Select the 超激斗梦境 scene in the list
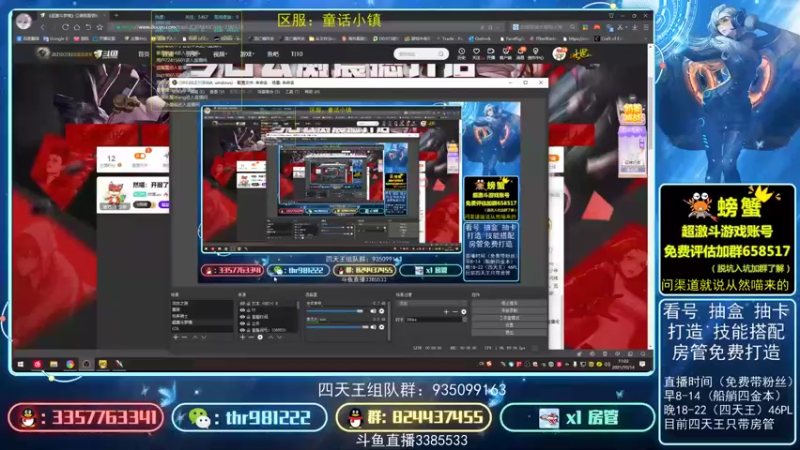 (201, 322)
